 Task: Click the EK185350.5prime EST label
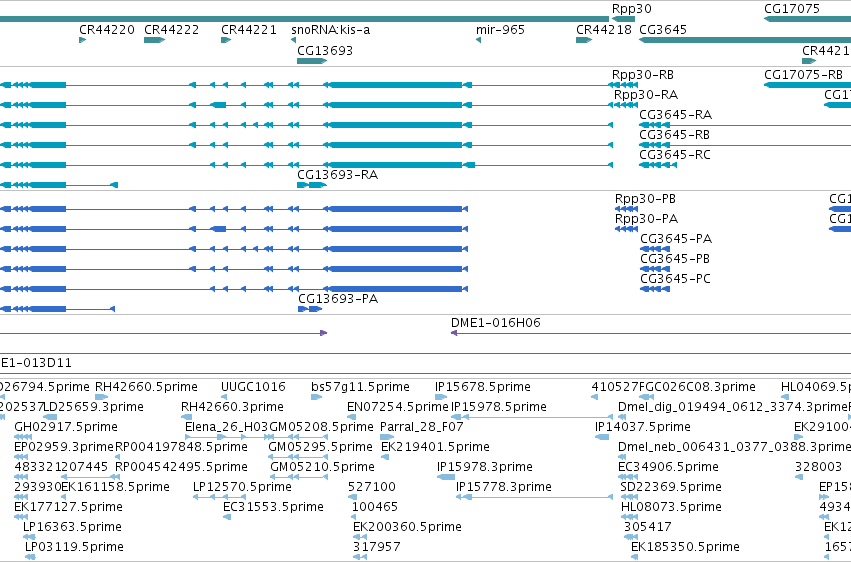(x=685, y=548)
